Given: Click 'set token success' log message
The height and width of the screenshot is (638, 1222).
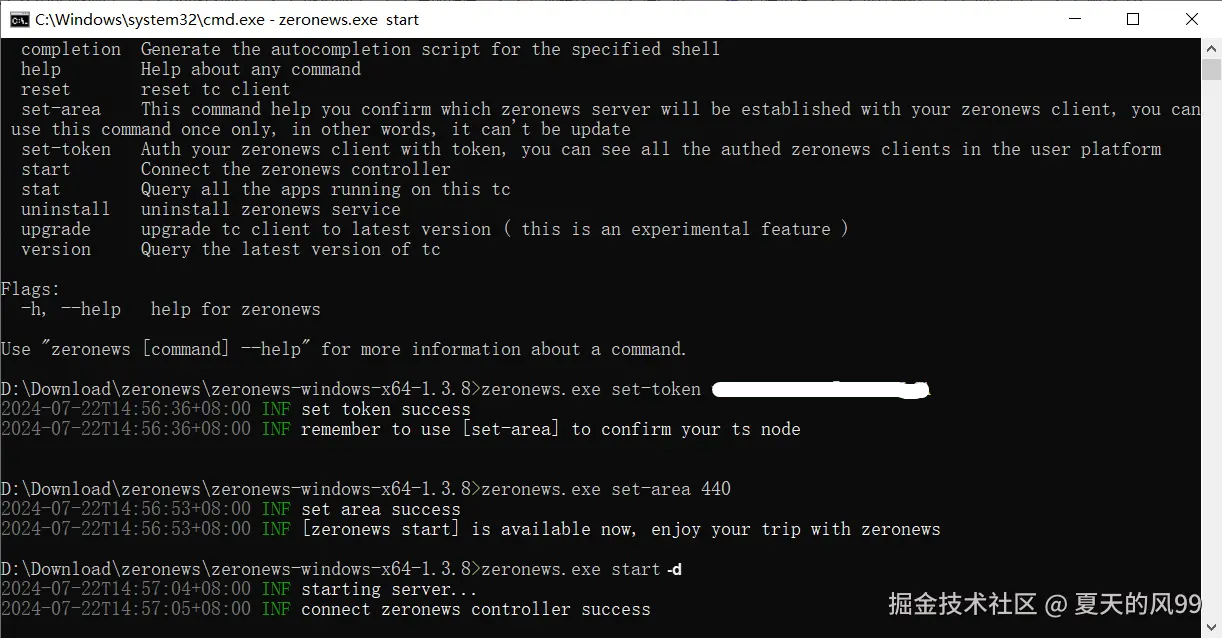Looking at the screenshot, I should [385, 409].
